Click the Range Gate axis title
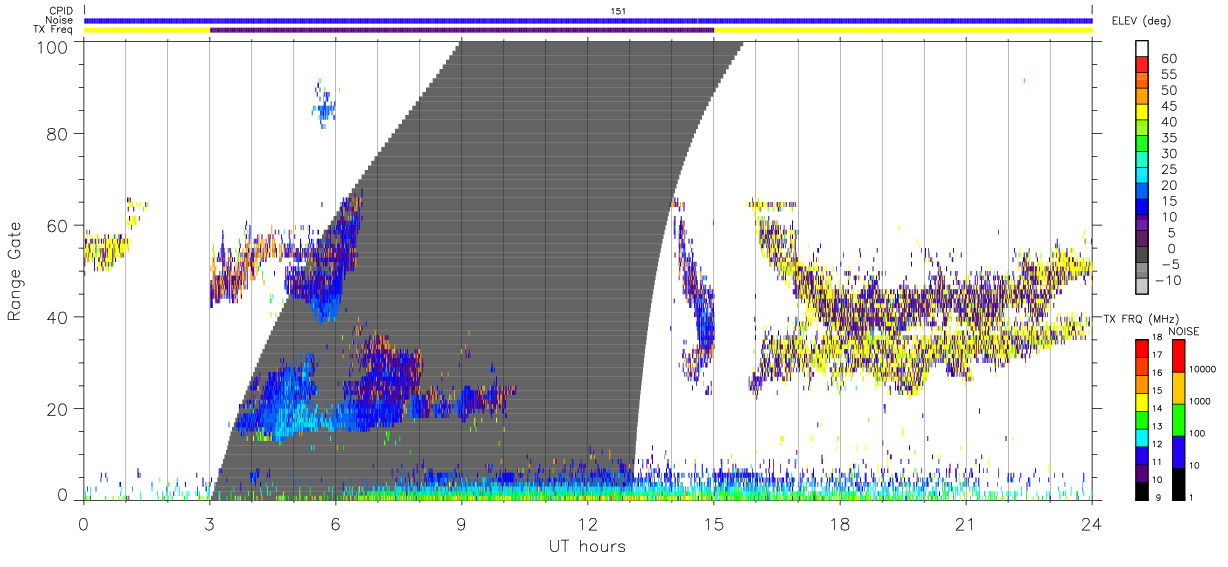Screen dimensions: 1228x567 tap(15, 271)
